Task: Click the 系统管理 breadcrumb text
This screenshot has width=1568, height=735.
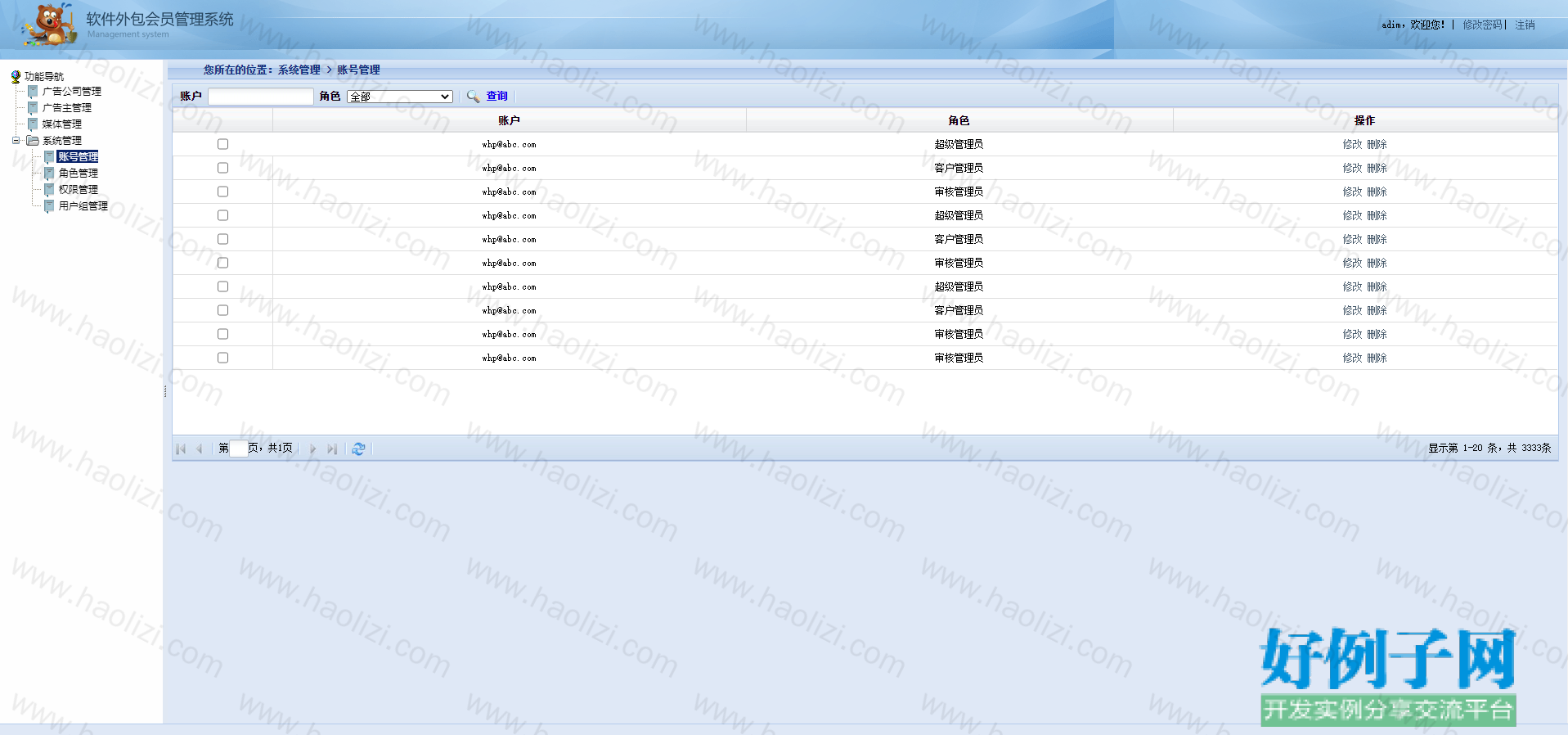Action: pos(299,70)
